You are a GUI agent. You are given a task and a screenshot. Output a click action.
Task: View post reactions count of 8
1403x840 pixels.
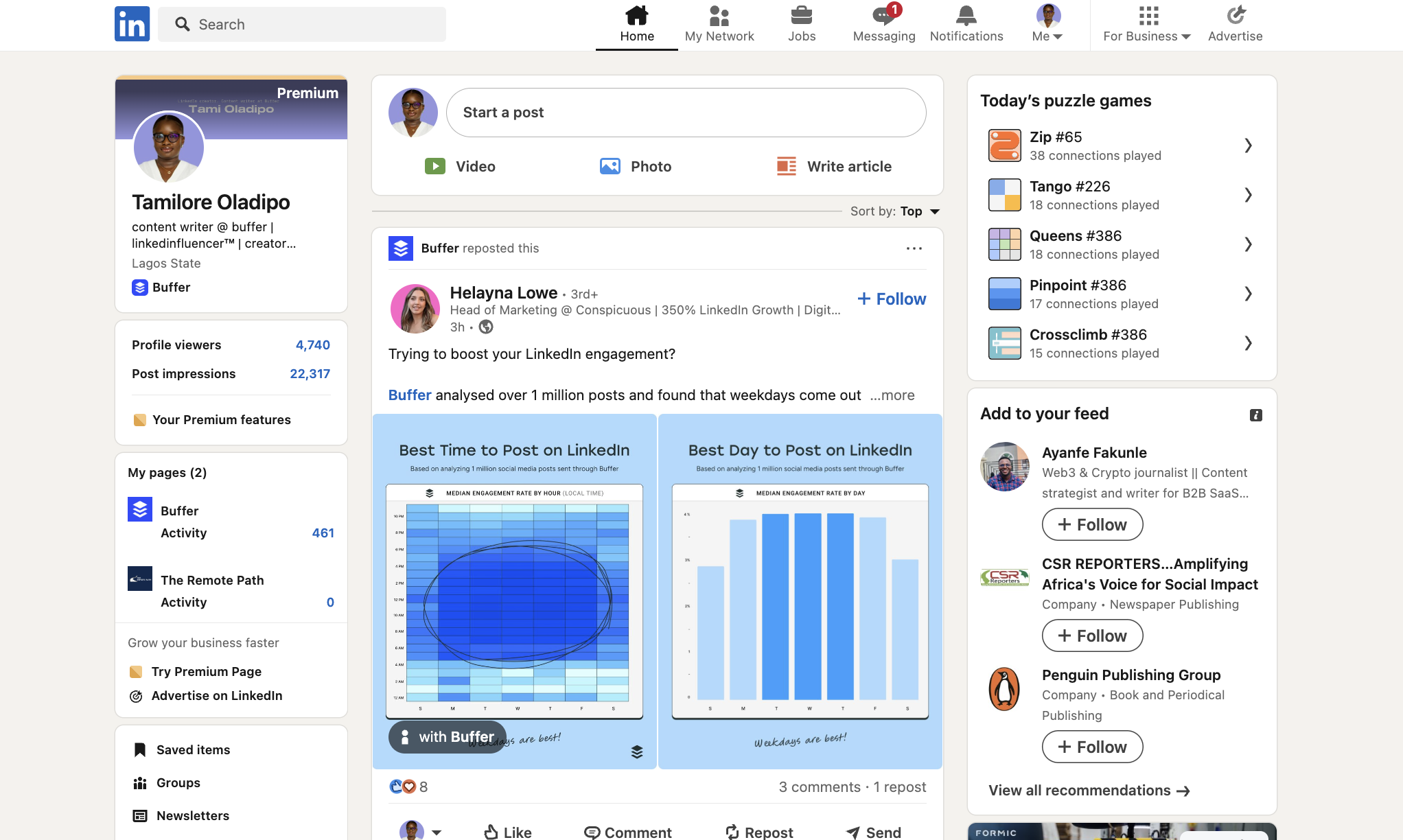click(x=408, y=787)
